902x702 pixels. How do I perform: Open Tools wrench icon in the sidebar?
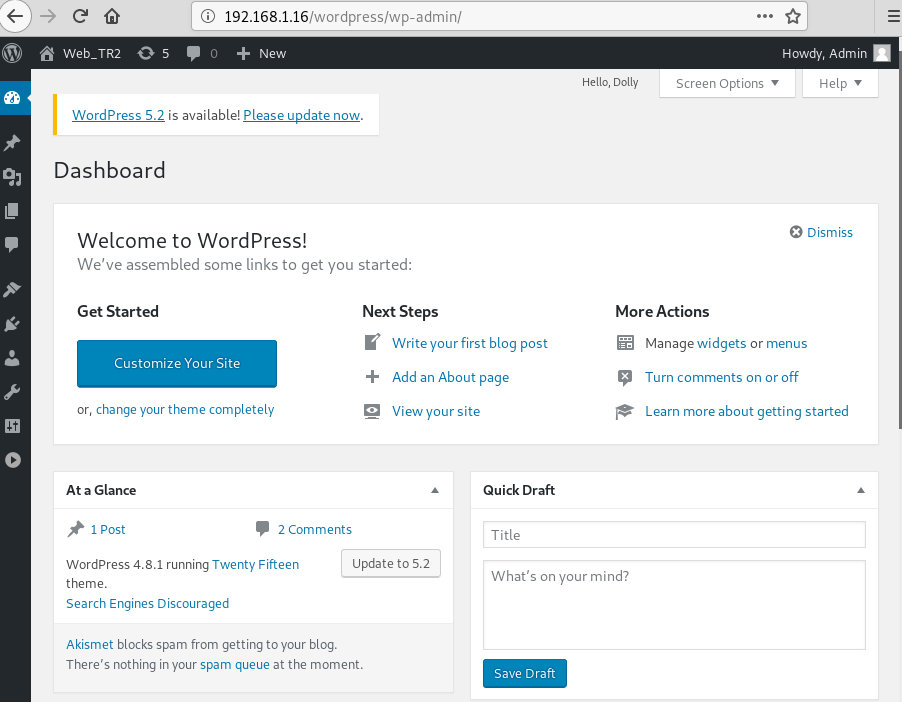(12, 392)
